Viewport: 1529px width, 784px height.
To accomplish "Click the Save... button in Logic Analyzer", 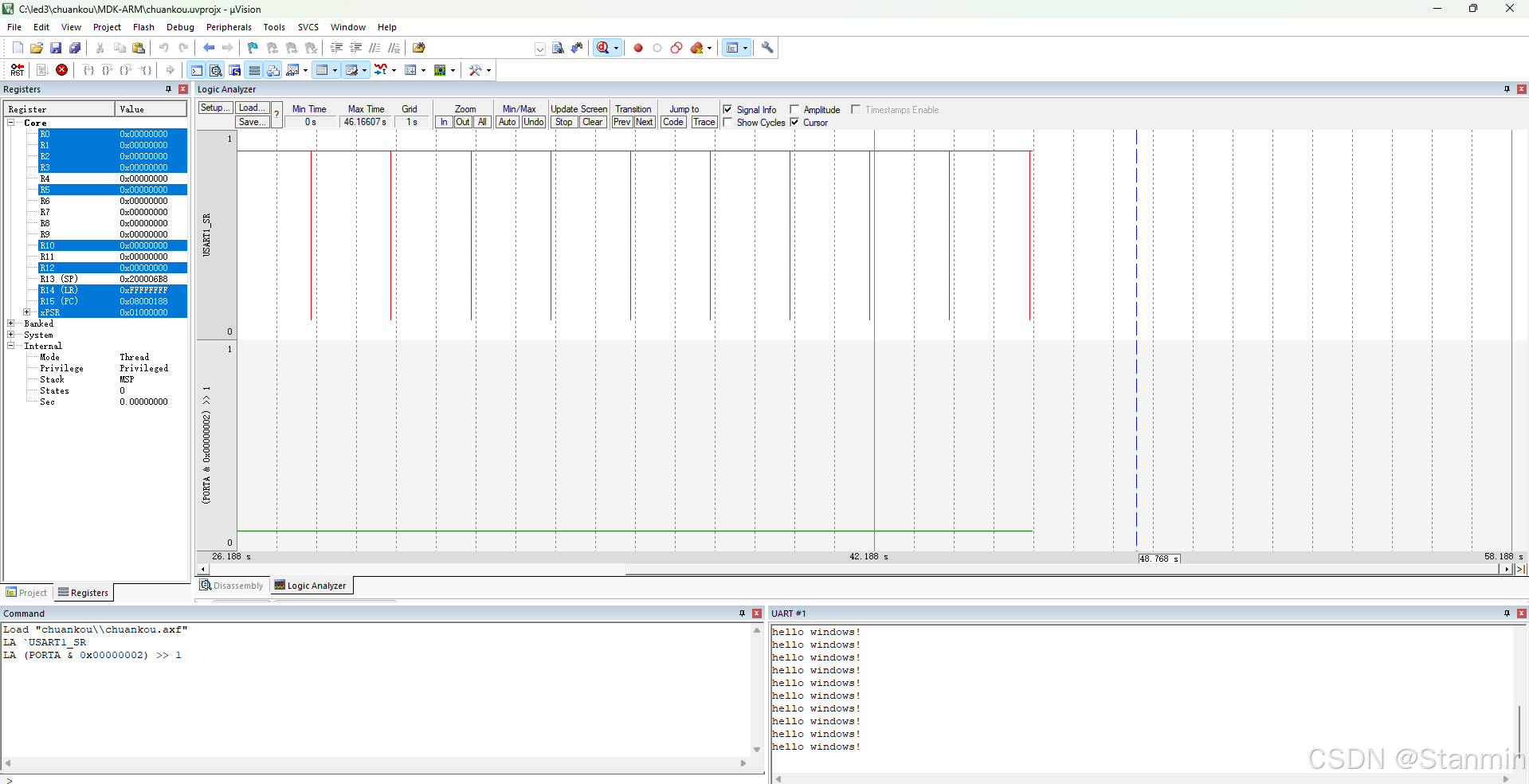I will [253, 122].
